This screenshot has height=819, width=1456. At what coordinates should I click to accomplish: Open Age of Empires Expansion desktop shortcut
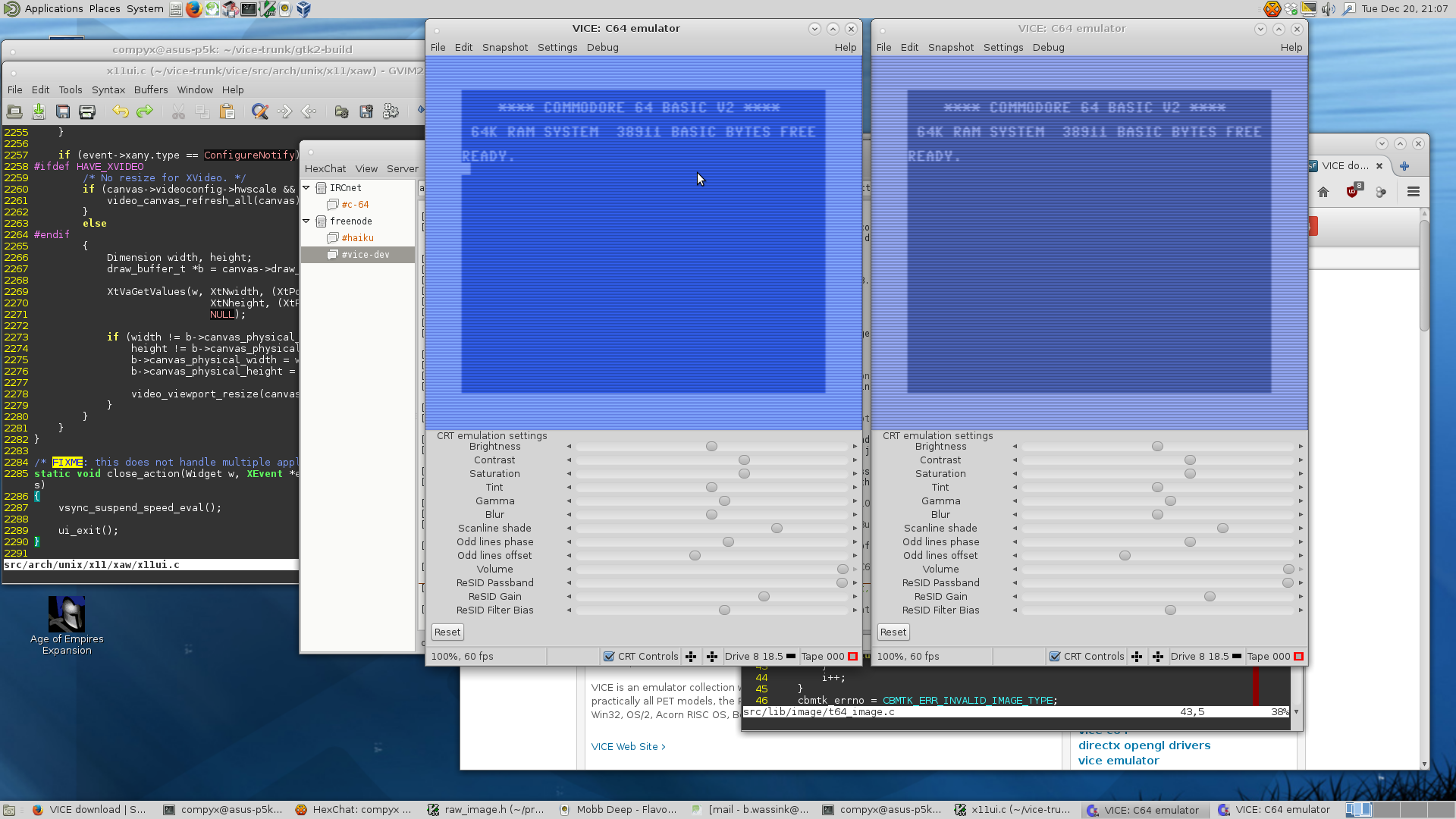click(67, 625)
